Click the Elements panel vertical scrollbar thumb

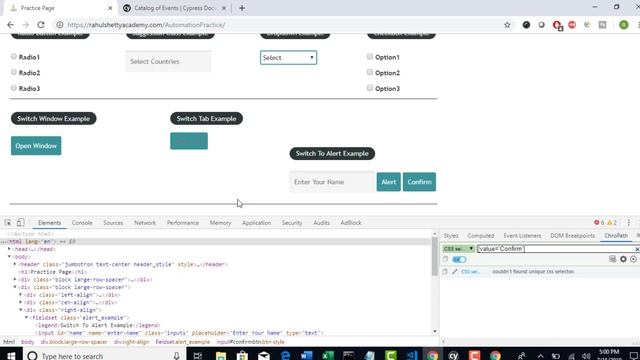point(435,256)
